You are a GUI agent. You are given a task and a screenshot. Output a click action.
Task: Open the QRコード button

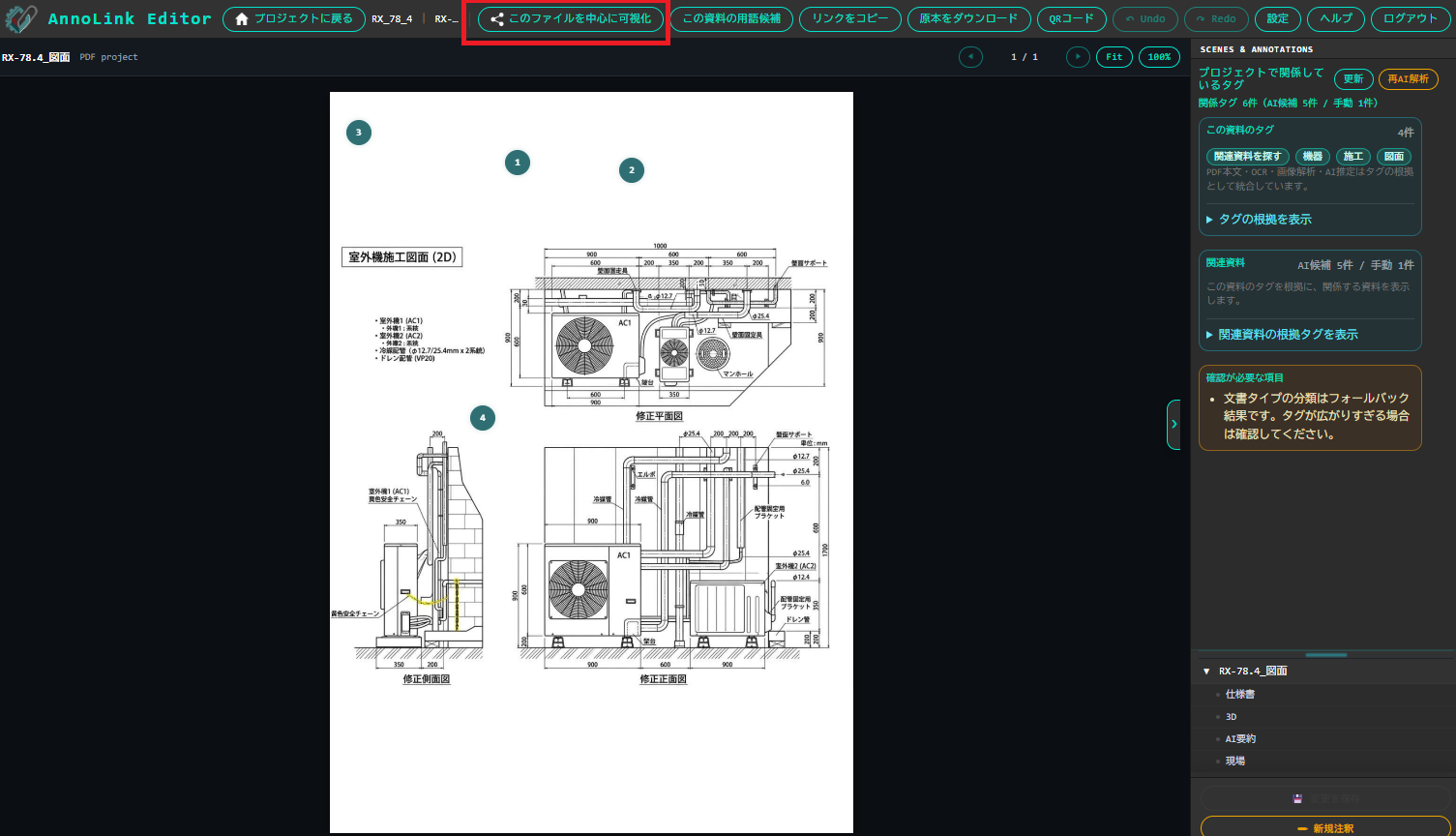tap(1071, 19)
